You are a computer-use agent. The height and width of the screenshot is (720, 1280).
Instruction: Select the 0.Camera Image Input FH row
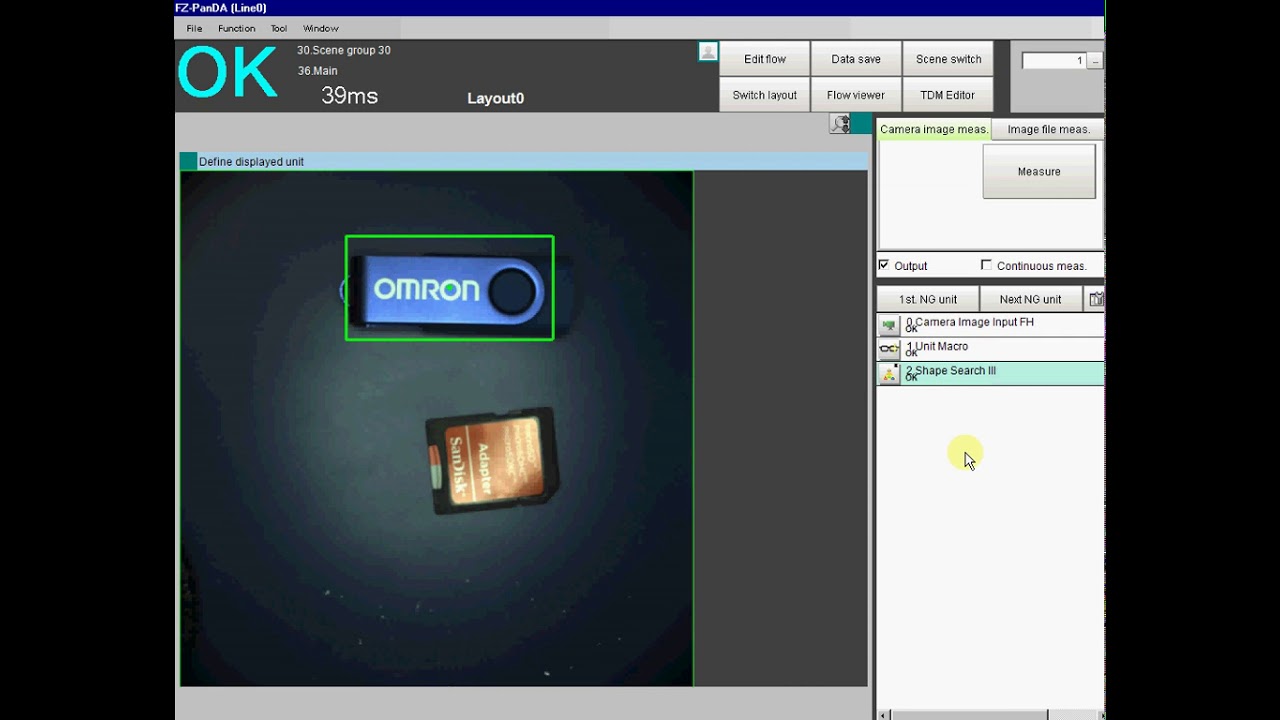(x=990, y=325)
